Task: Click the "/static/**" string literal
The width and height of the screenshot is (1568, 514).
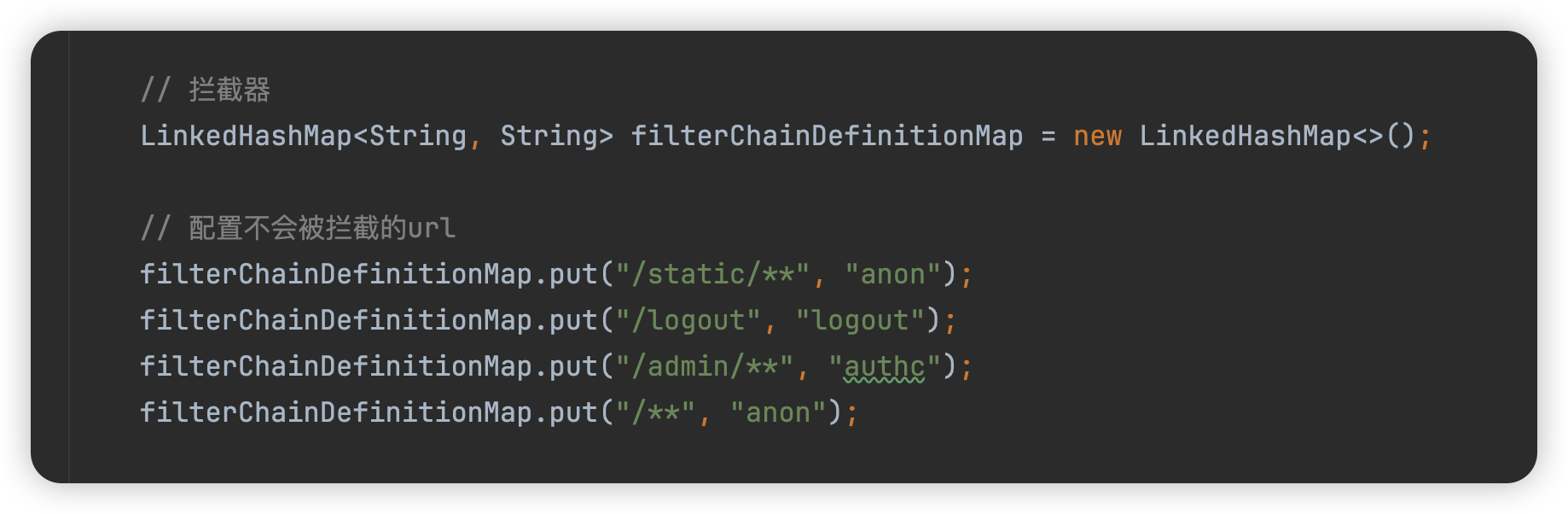Action: (712, 274)
